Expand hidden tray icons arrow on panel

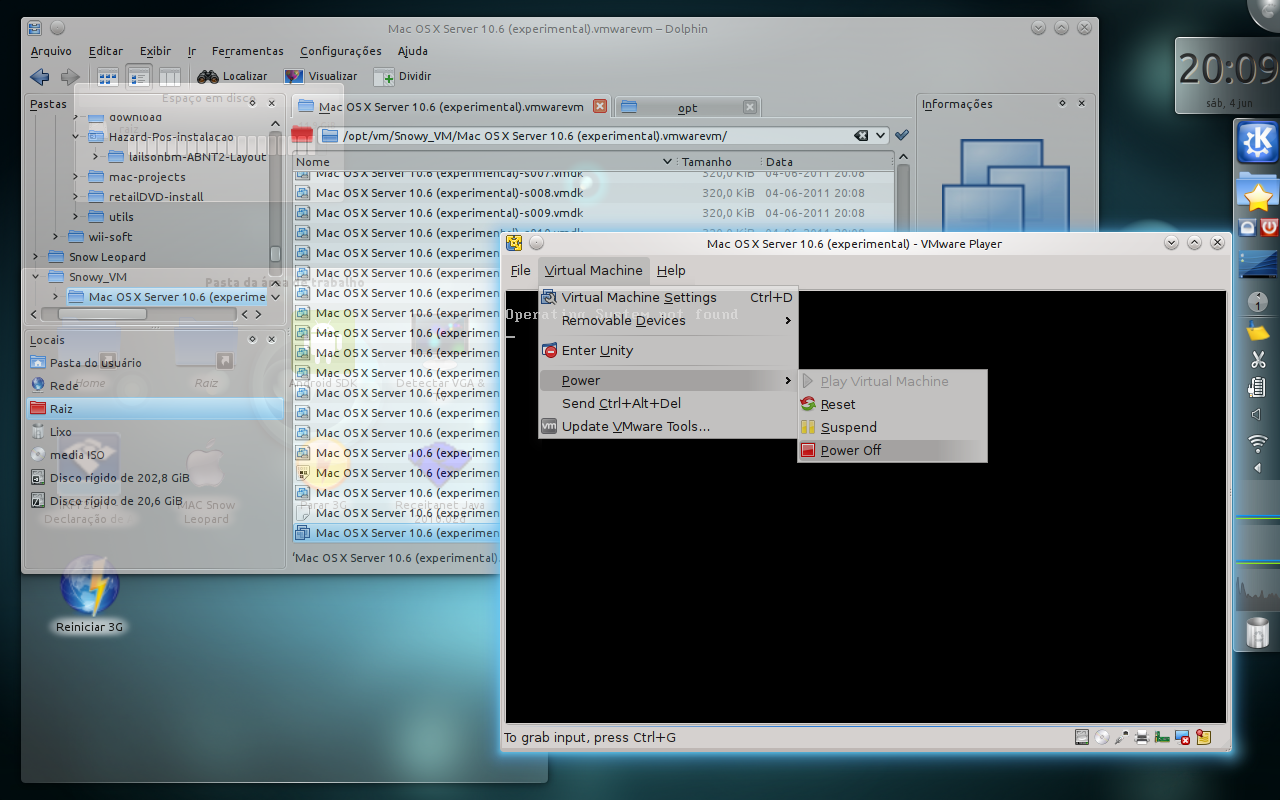[1258, 468]
